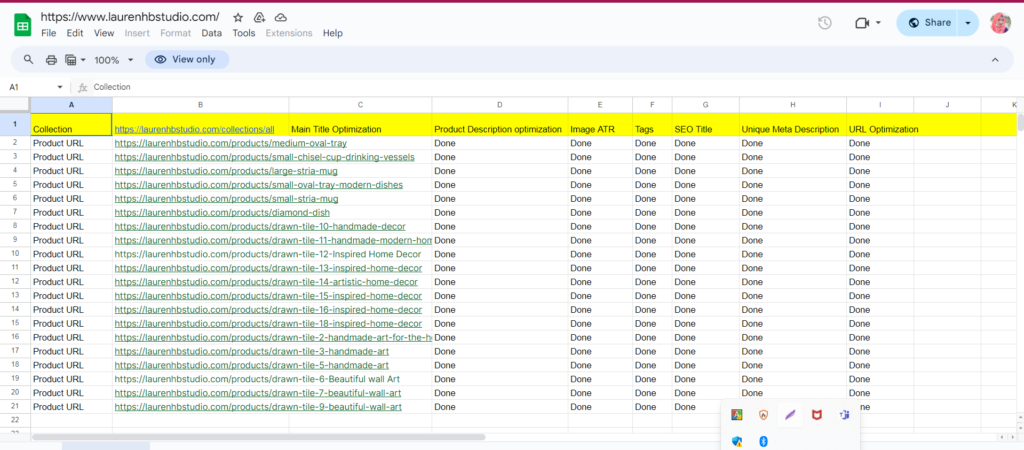Click the search magnifier in toolbar

pyautogui.click(x=28, y=60)
